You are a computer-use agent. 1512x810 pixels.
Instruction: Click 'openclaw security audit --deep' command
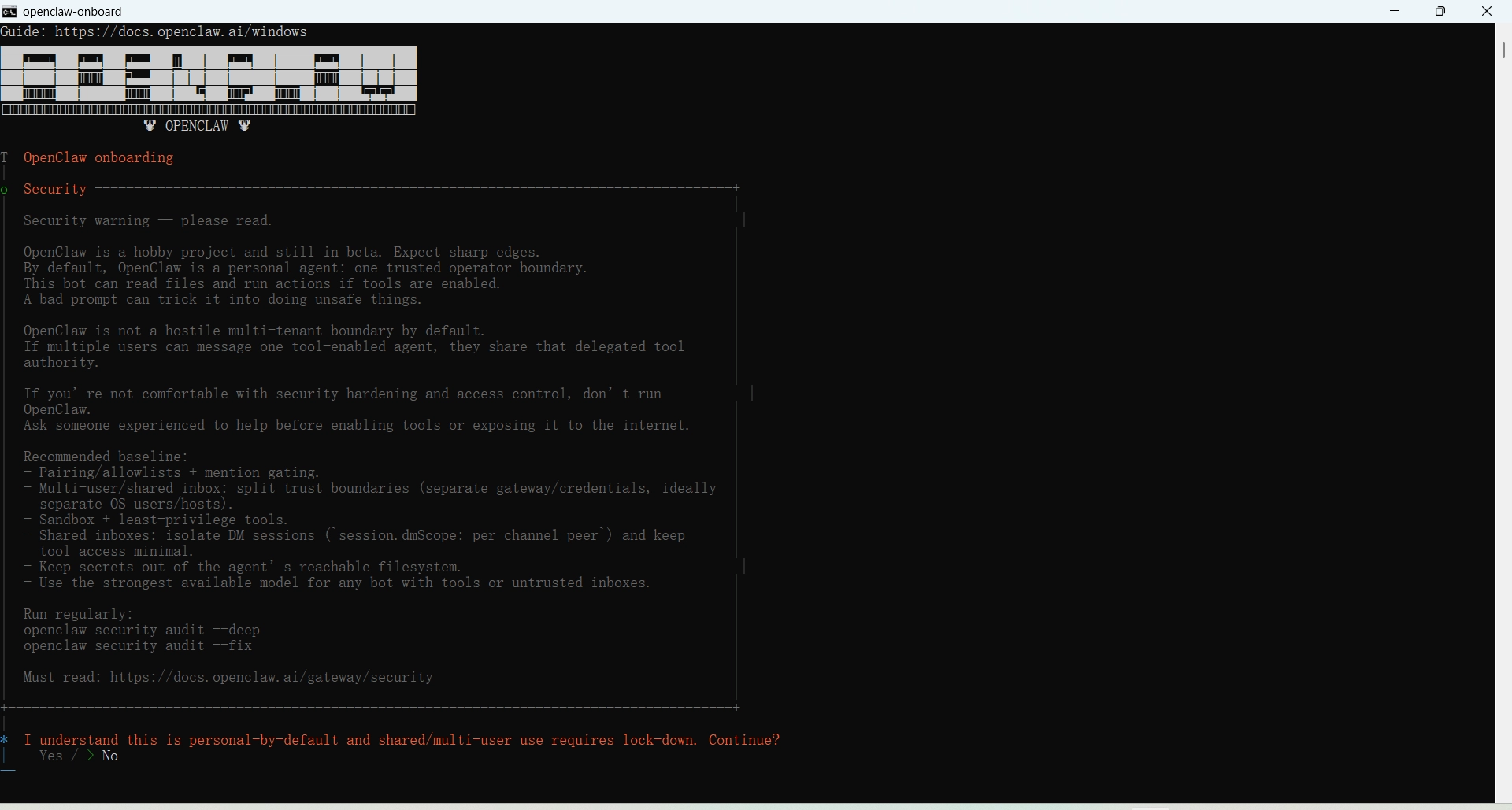[x=142, y=631]
